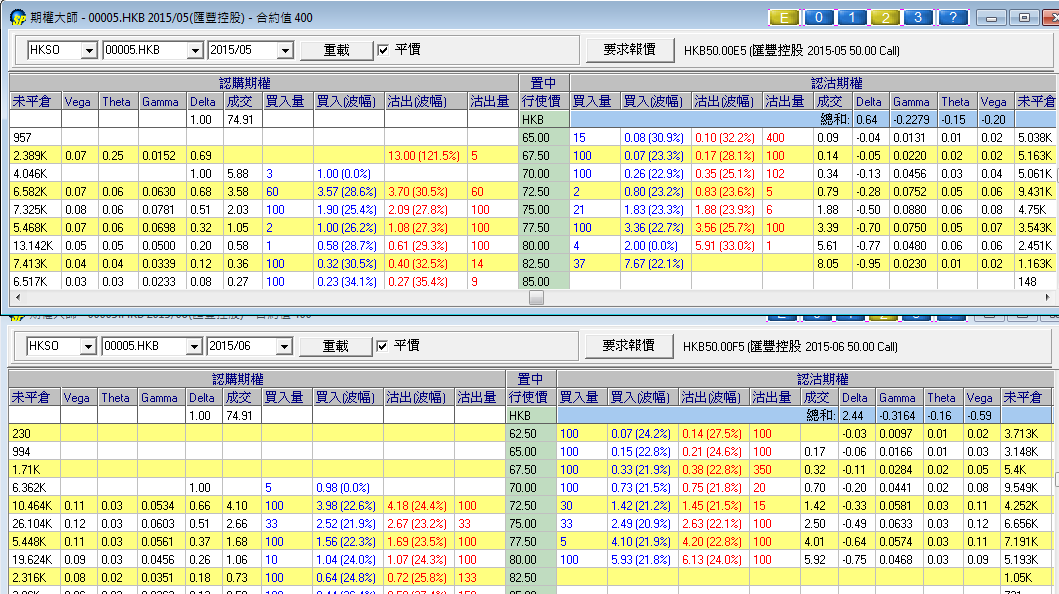Click the horizontal scrollbar thumb of upper table

pos(537,297)
